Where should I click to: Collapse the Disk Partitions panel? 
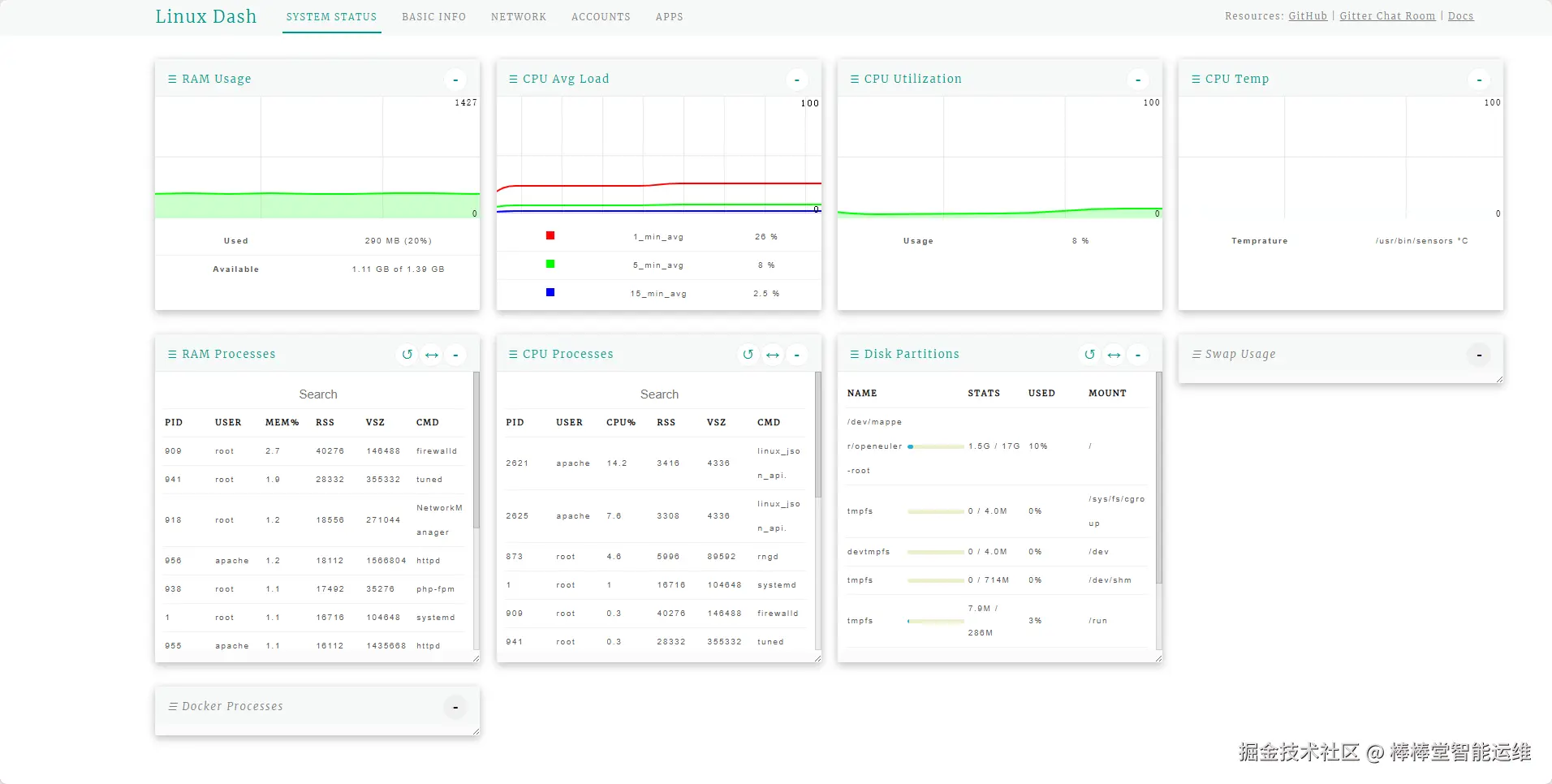[x=1138, y=355]
